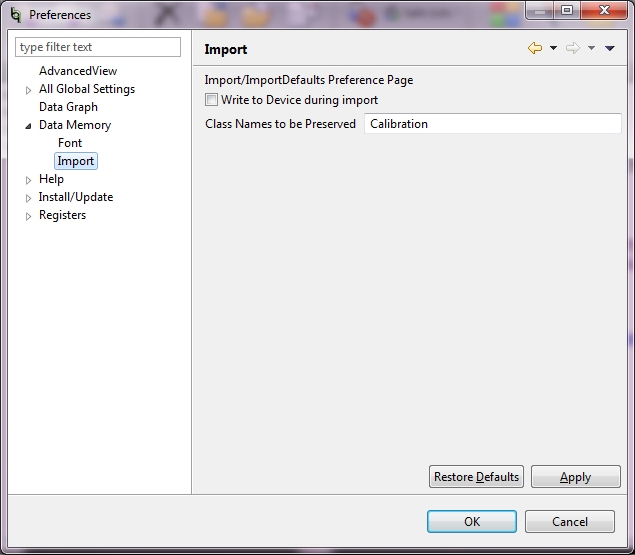Click the Class Names to be Preserved label

(280, 124)
